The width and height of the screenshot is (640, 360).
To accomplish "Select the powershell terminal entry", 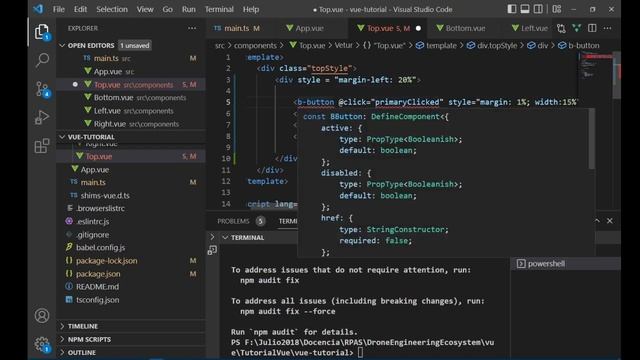I will 566,264.
